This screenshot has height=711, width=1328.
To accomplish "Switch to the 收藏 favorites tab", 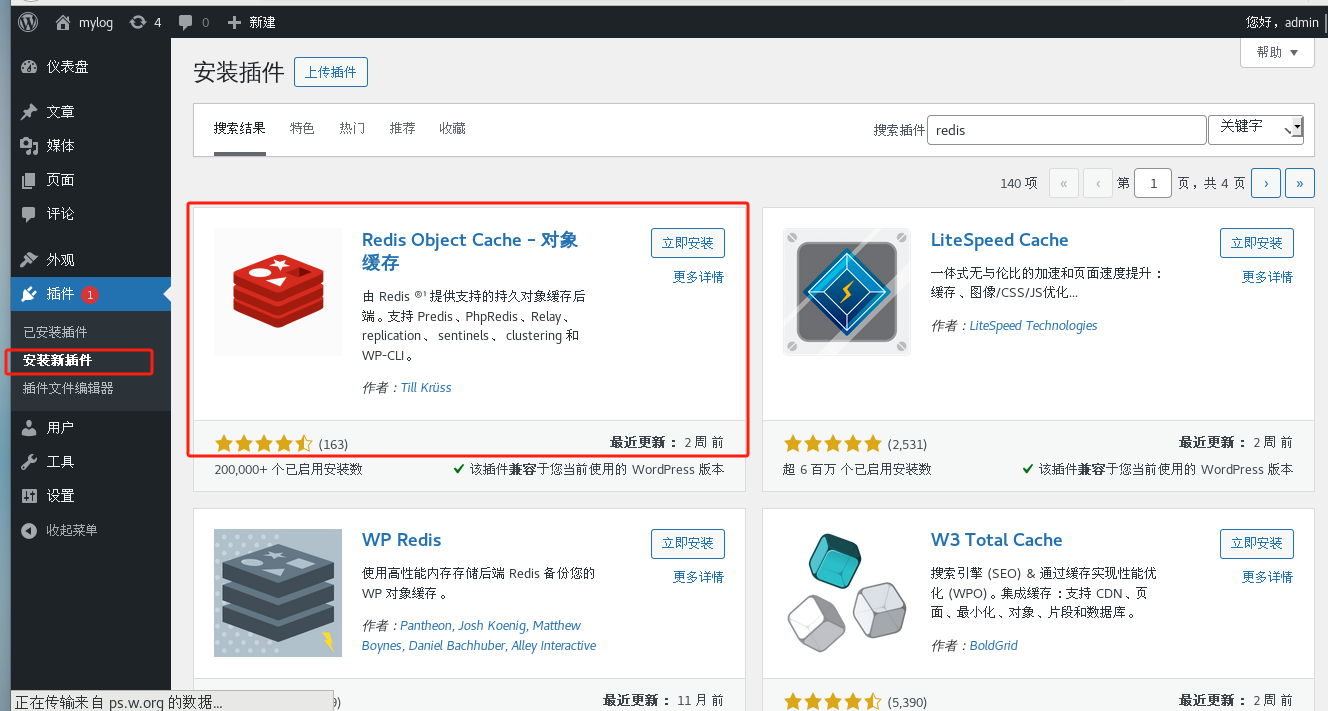I will tap(452, 129).
